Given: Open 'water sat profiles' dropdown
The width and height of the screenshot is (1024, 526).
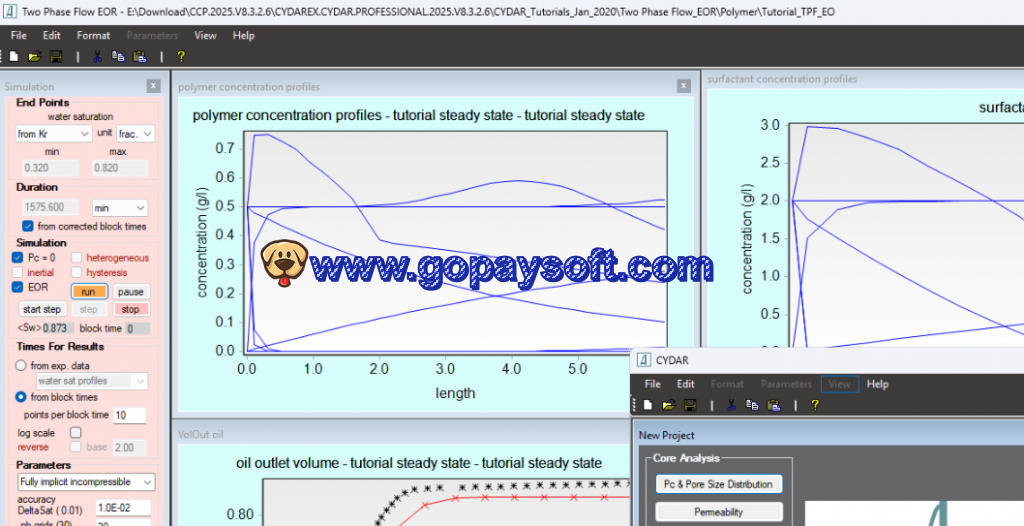Looking at the screenshot, I should pyautogui.click(x=92, y=381).
